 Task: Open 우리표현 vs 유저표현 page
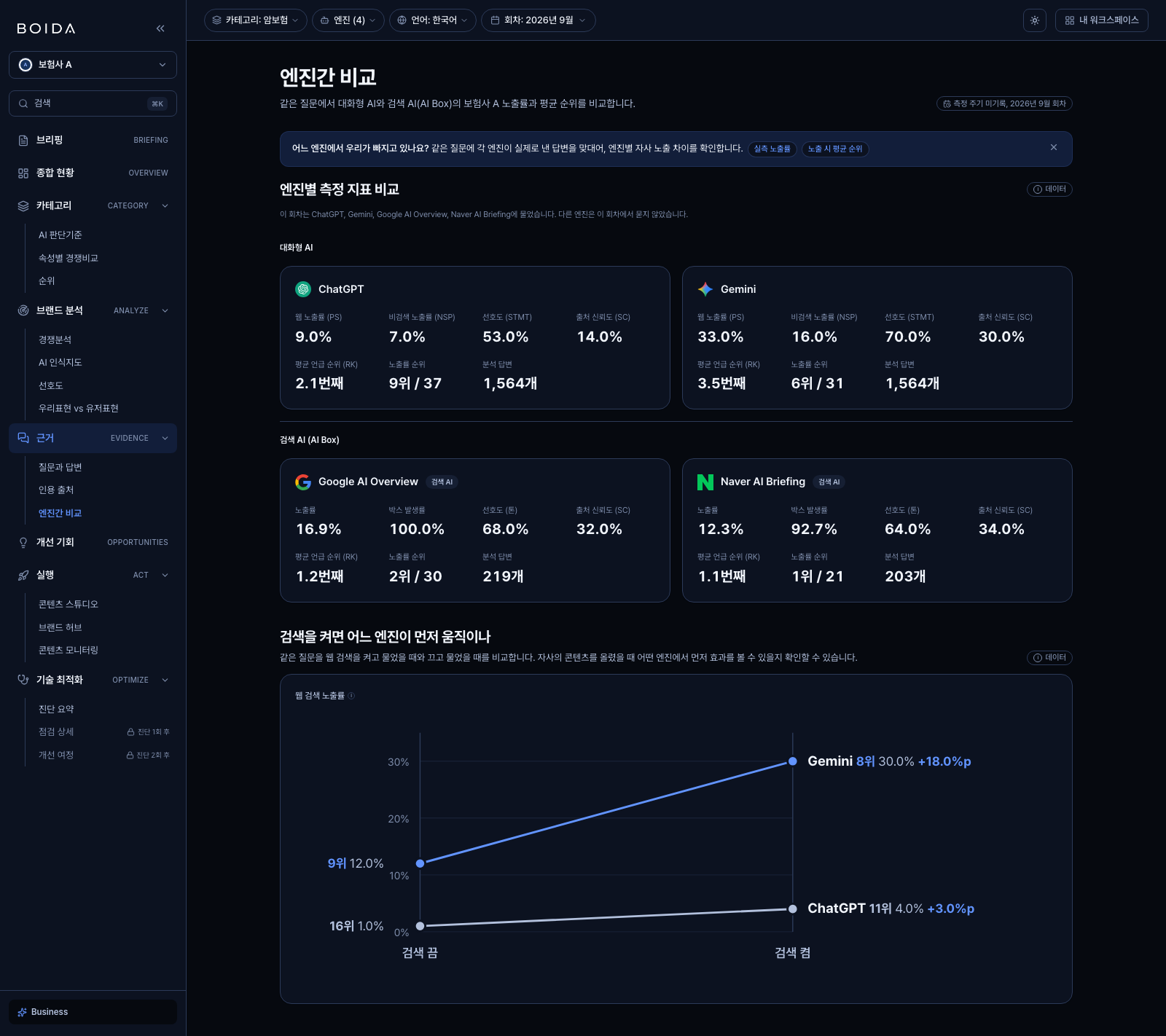79,409
